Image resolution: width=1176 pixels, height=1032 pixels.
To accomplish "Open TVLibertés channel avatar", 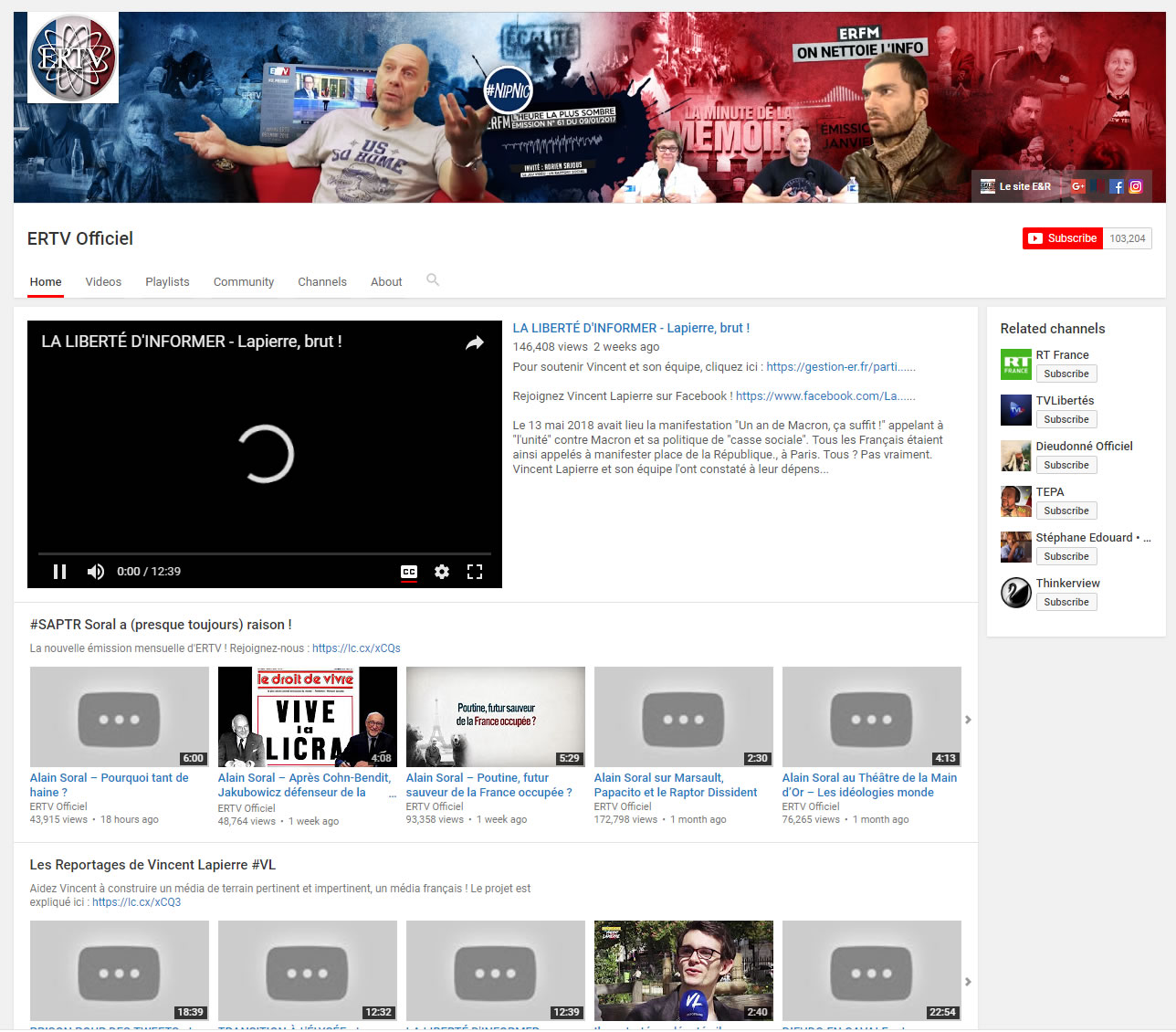I will coord(1016,410).
